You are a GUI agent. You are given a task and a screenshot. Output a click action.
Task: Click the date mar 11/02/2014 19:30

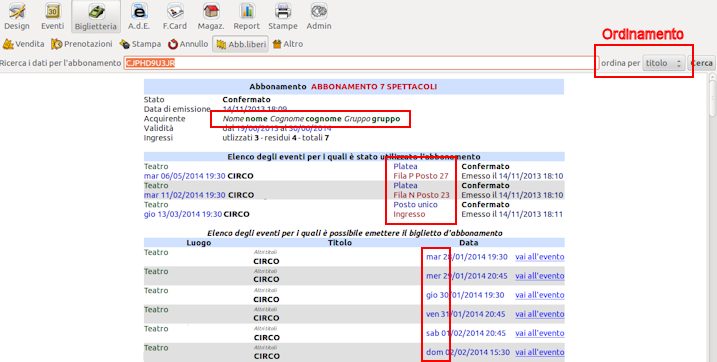point(185,195)
